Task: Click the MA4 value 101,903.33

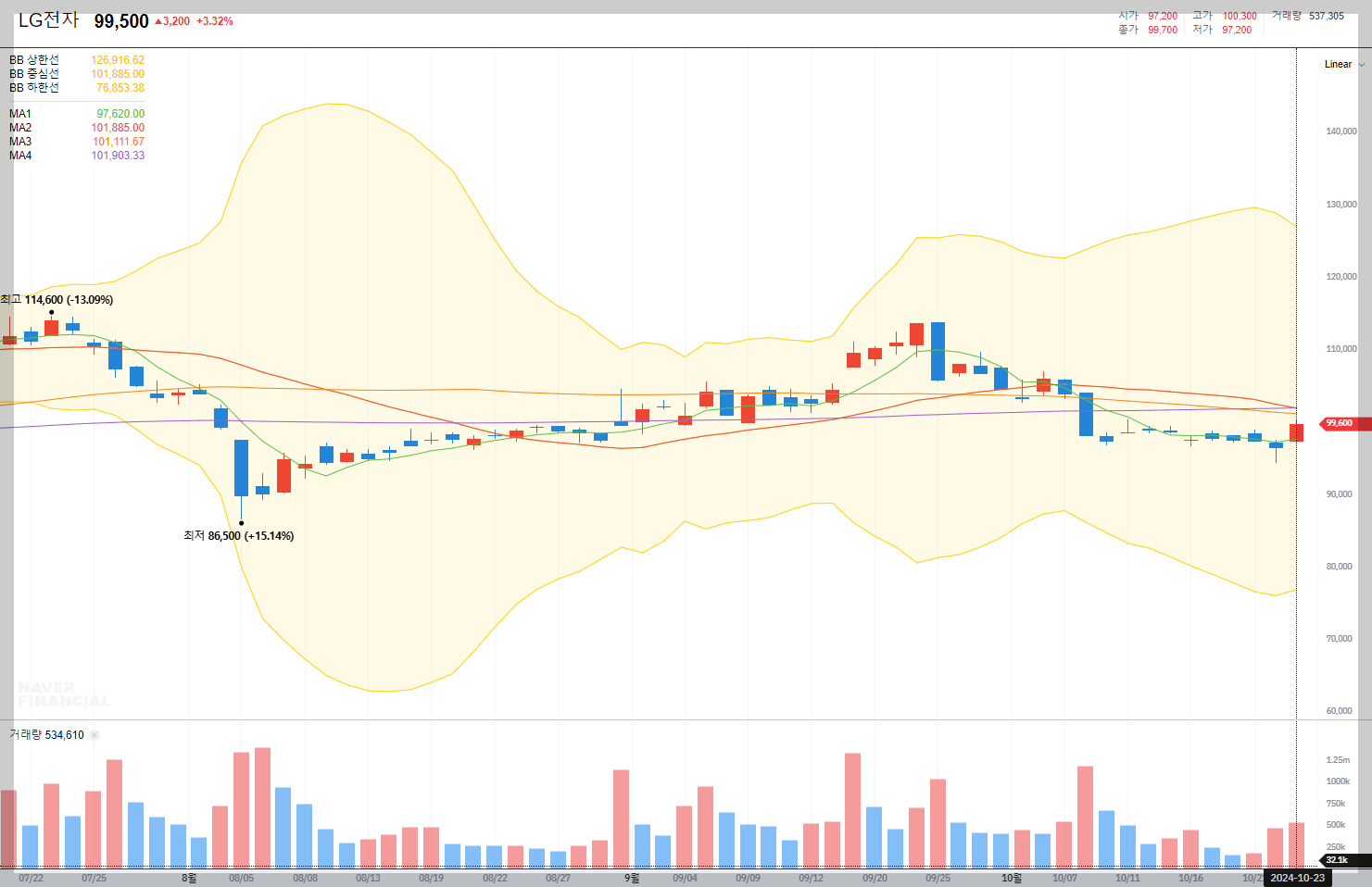Action: tap(118, 156)
